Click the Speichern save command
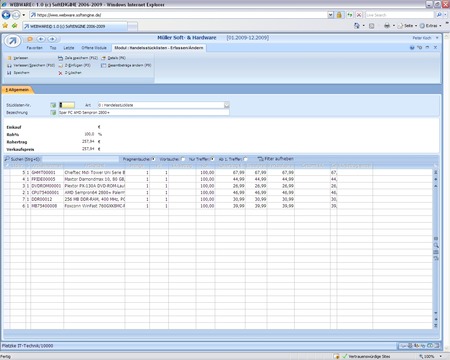 click(18, 73)
